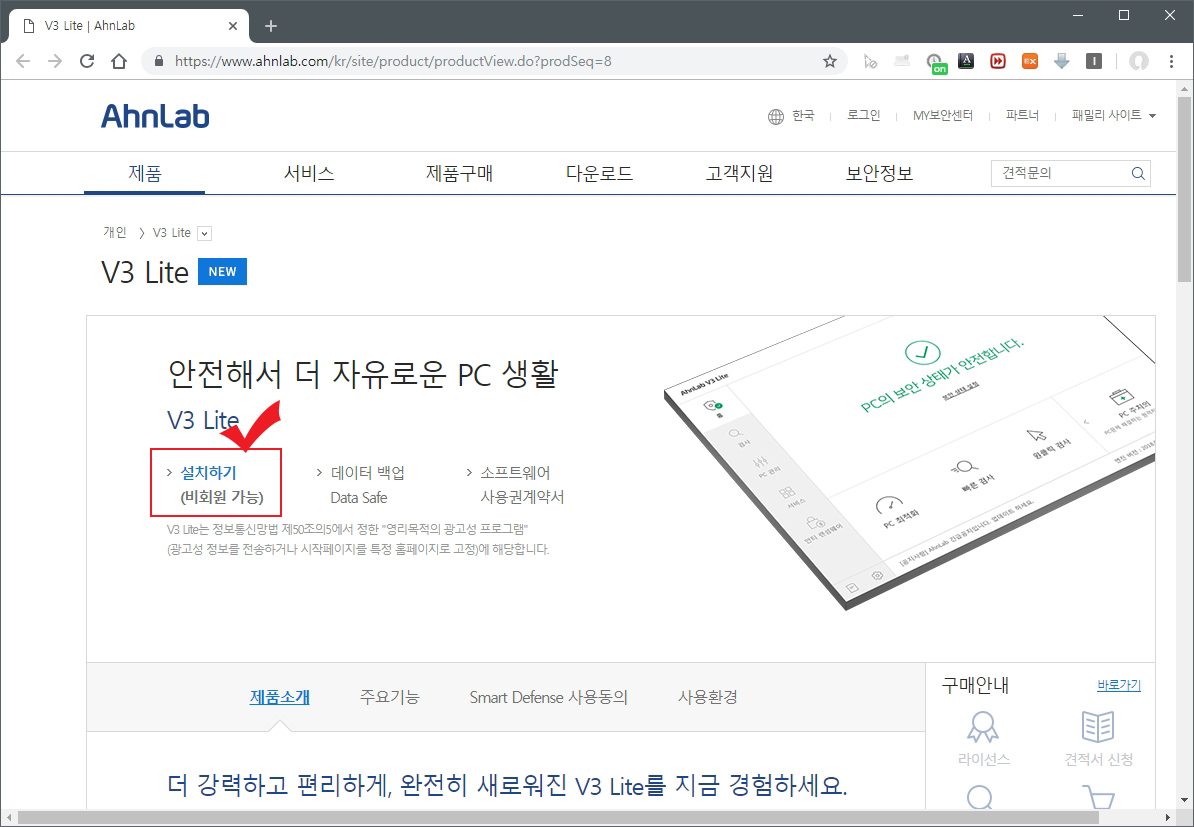Open the V3 Lite breadcrumb dropdown arrow
Image resolution: width=1194 pixels, height=827 pixels.
pyautogui.click(x=204, y=234)
